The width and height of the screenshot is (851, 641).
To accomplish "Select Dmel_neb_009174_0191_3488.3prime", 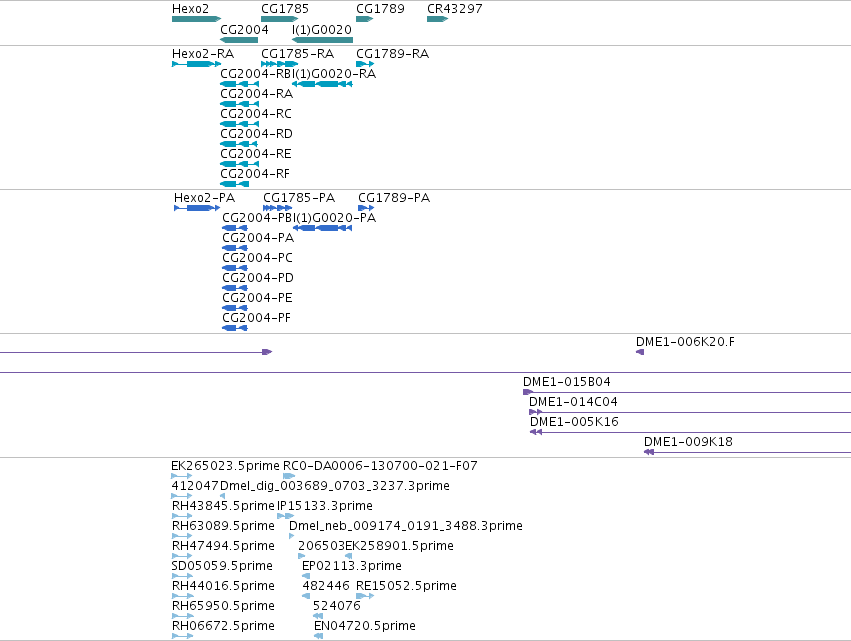I will click(x=291, y=536).
